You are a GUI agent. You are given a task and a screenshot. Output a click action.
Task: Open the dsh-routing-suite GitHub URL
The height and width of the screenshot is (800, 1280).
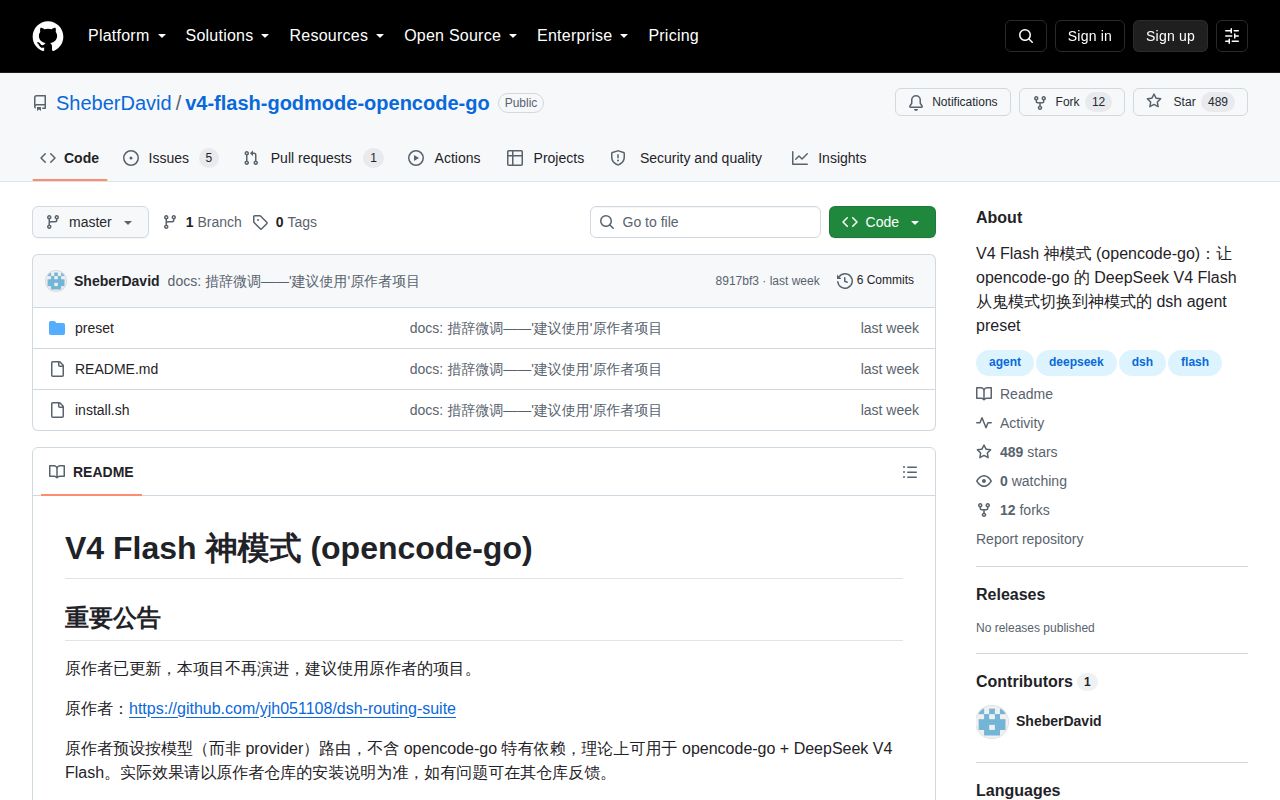(292, 708)
